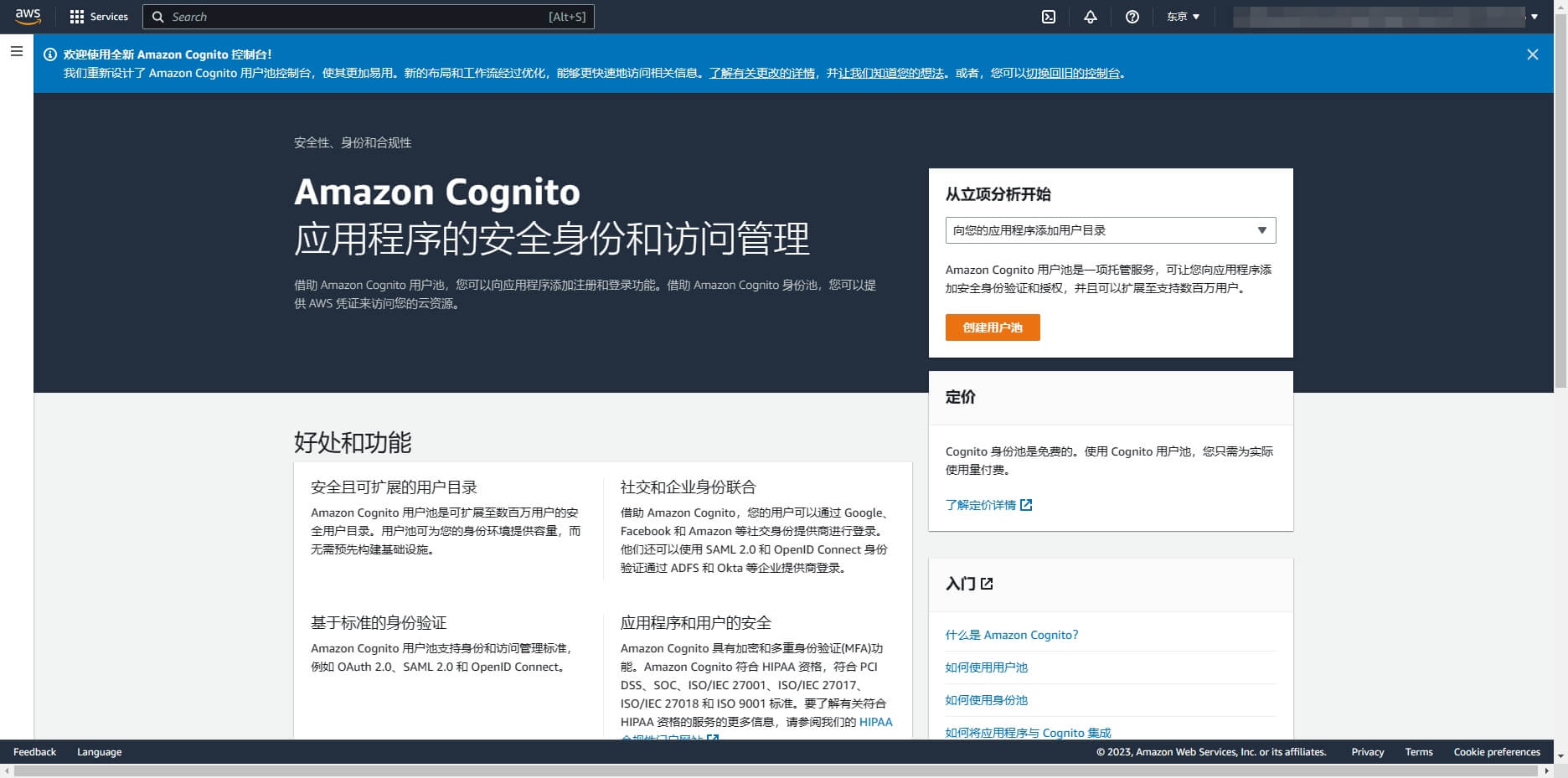The width and height of the screenshot is (1568, 778).
Task: Expand the 向您的应用程序添加用户目录 select box
Action: (x=1110, y=230)
